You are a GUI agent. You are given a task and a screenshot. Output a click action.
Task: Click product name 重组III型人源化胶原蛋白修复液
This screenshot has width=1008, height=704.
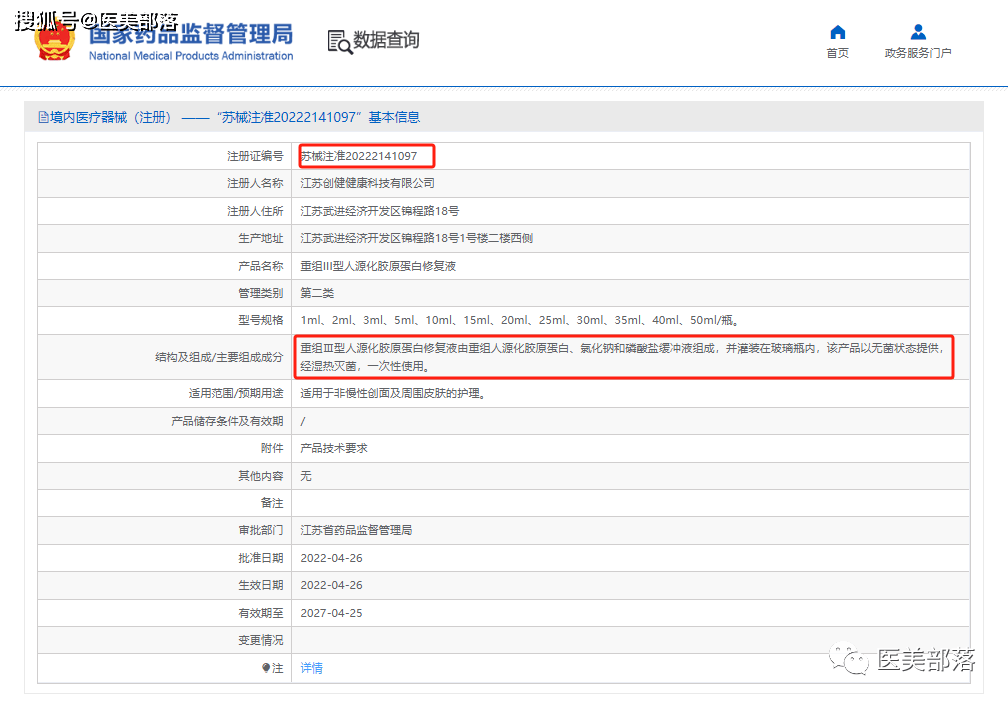378,267
